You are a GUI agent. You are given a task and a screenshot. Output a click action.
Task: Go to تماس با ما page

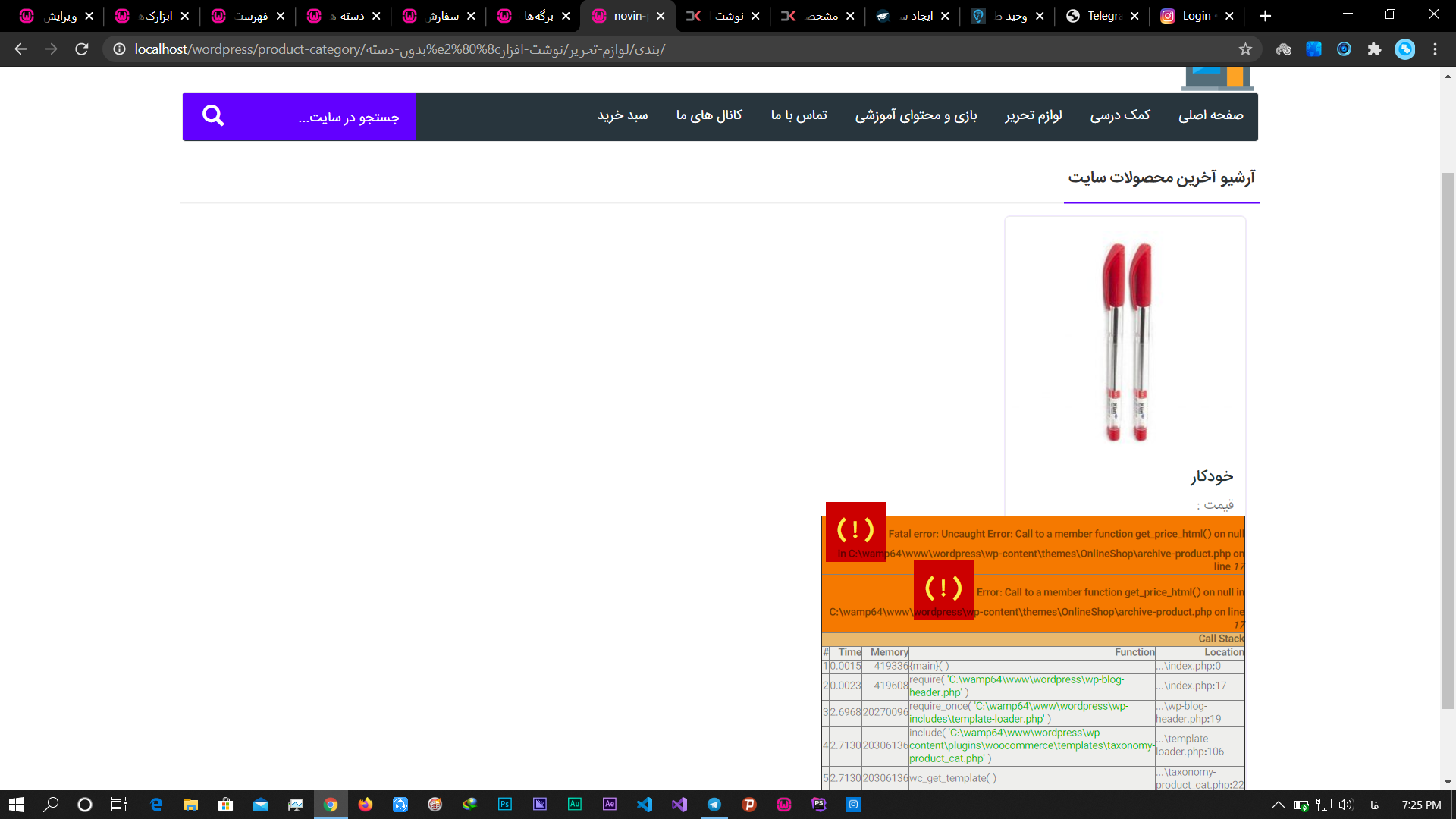click(x=799, y=115)
